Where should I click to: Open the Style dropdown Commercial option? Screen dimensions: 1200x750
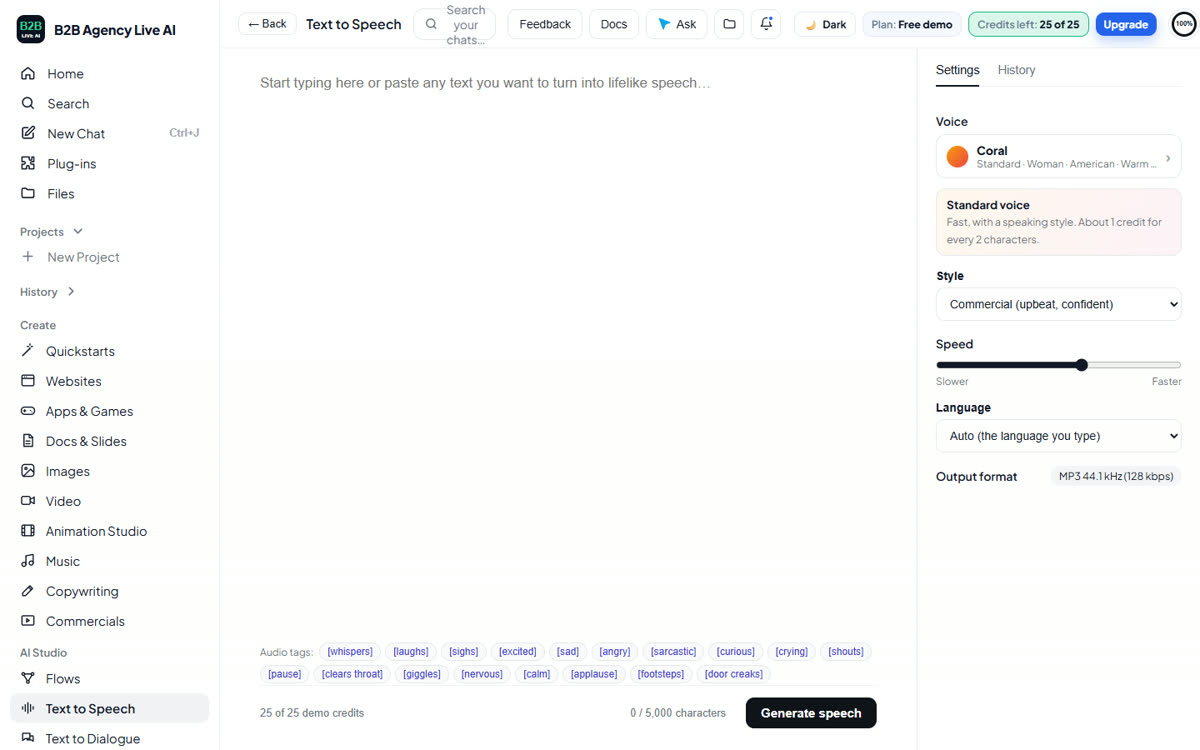(x=1058, y=304)
